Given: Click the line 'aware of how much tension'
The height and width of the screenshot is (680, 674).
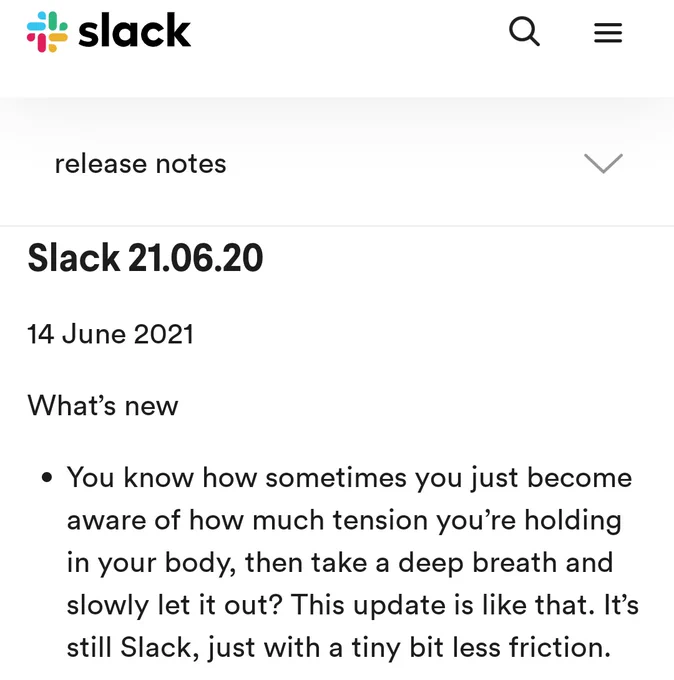Looking at the screenshot, I should click(x=344, y=520).
